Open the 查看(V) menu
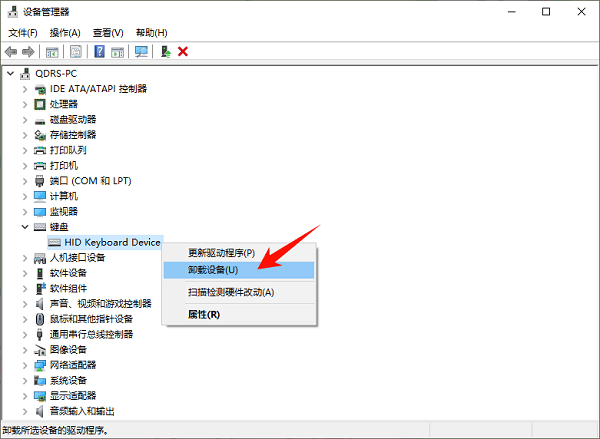Image resolution: width=600 pixels, height=439 pixels. (x=107, y=32)
